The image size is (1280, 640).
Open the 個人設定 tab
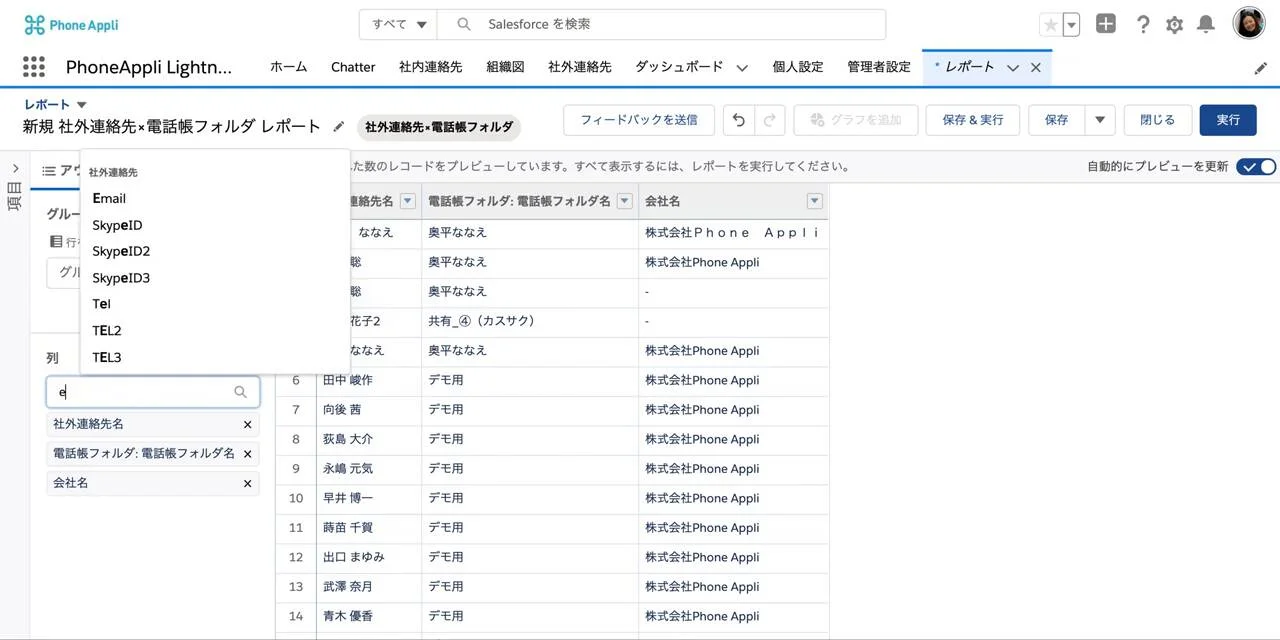[798, 67]
